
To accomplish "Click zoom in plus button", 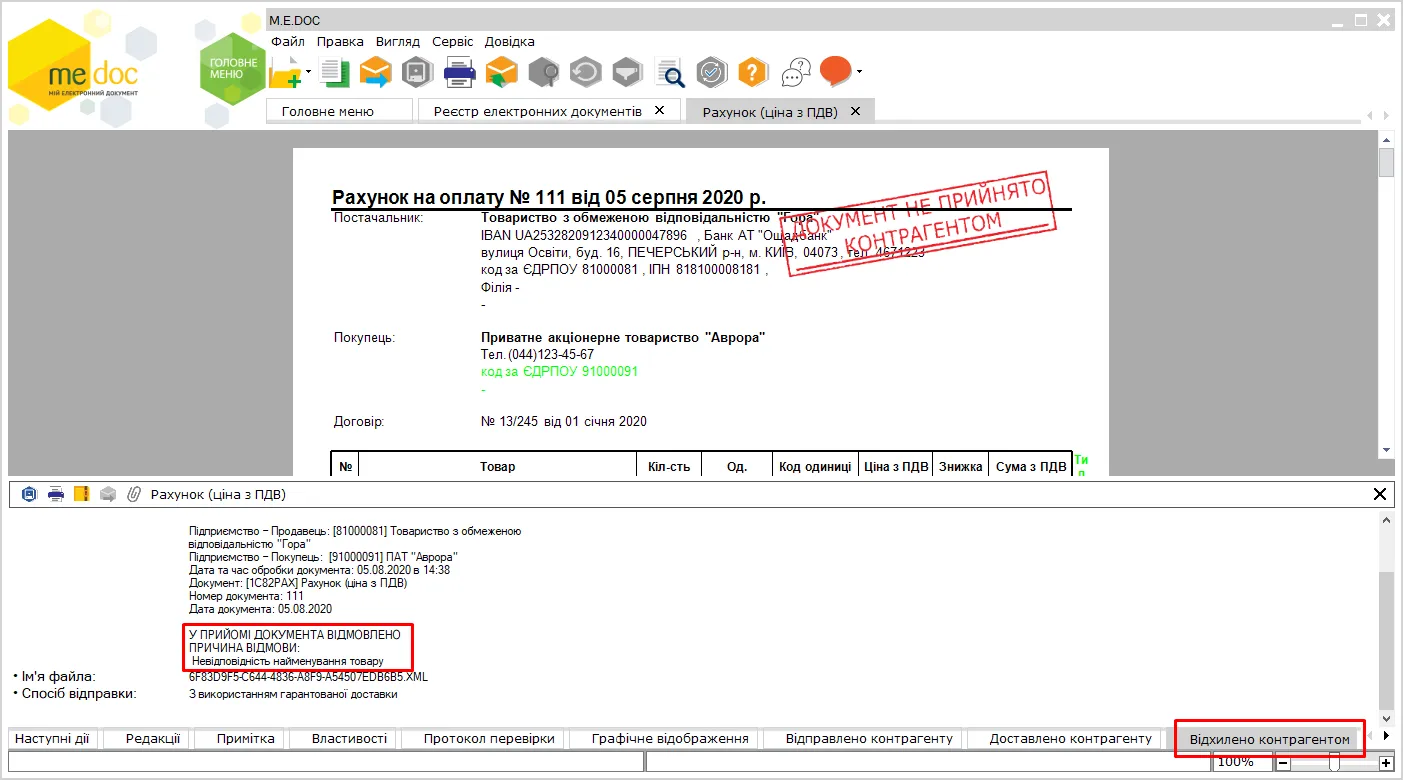I will coord(1385,763).
